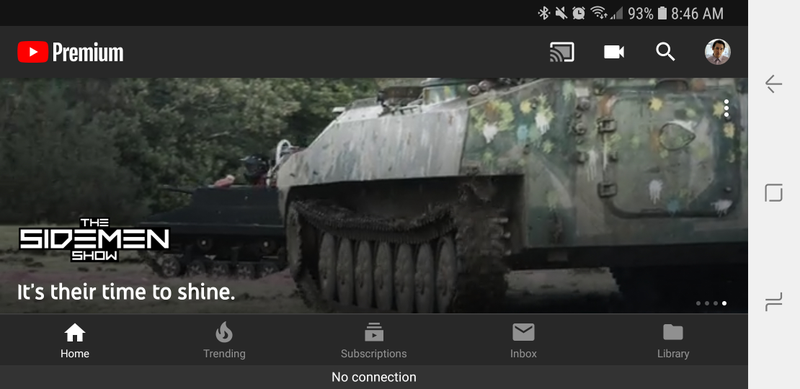This screenshot has width=800, height=389.
Task: Open the three-dot menu on the banner
Action: 726,108
